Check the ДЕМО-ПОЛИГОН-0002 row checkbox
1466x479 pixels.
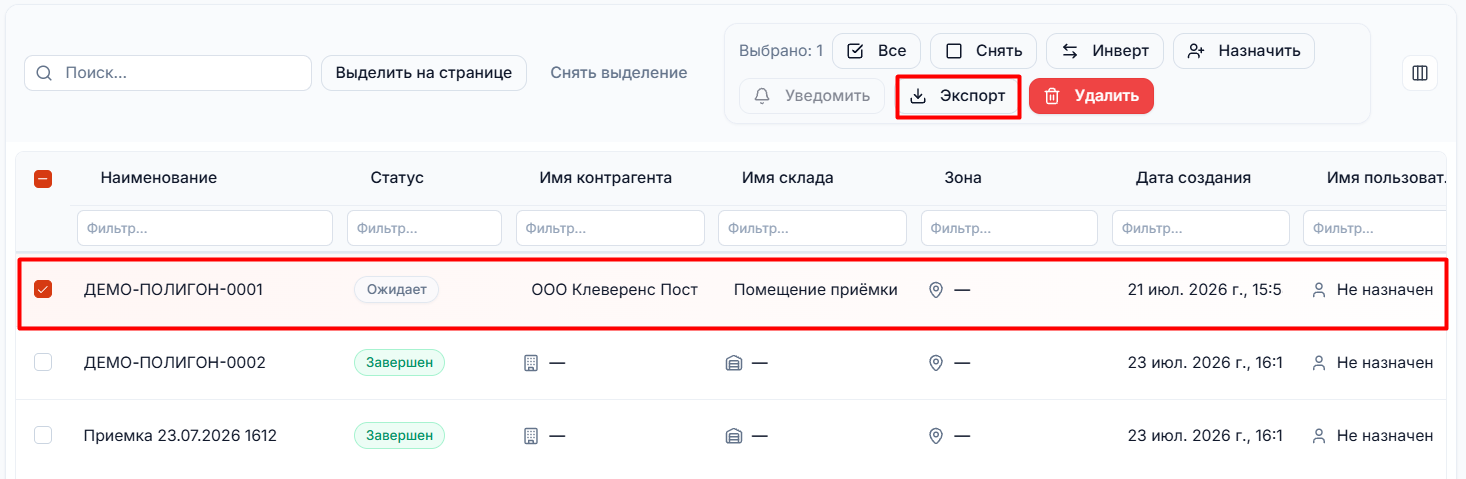click(43, 362)
